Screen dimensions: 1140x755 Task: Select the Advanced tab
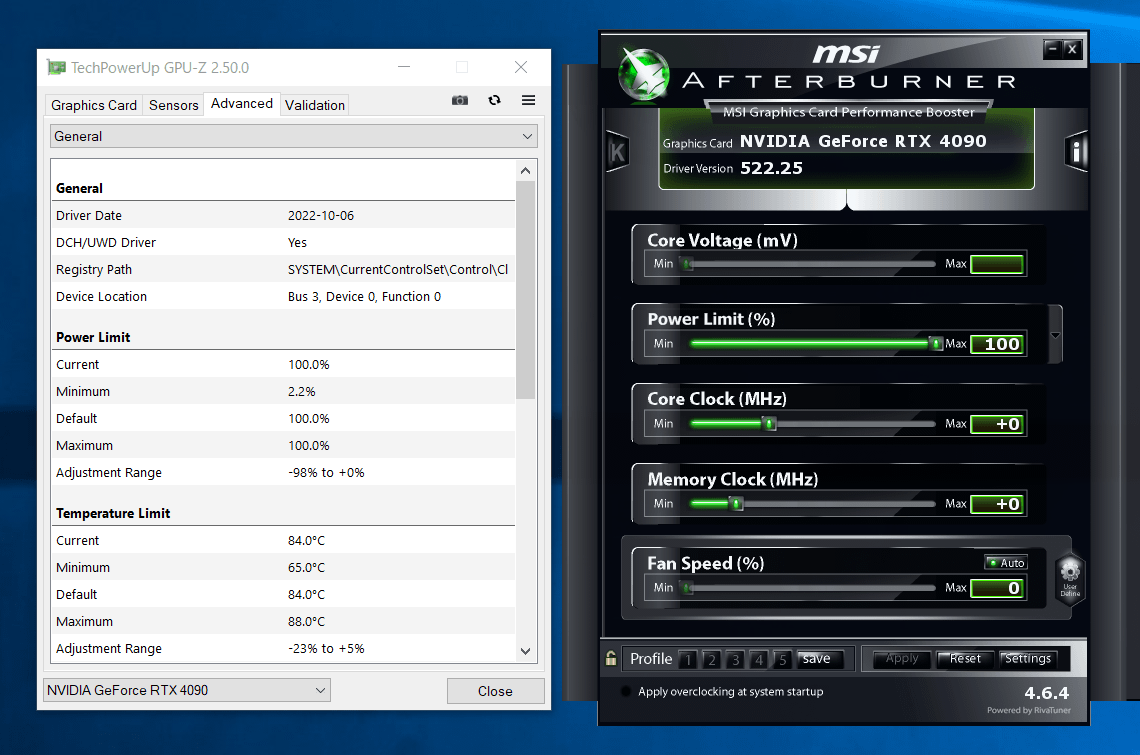pos(241,103)
